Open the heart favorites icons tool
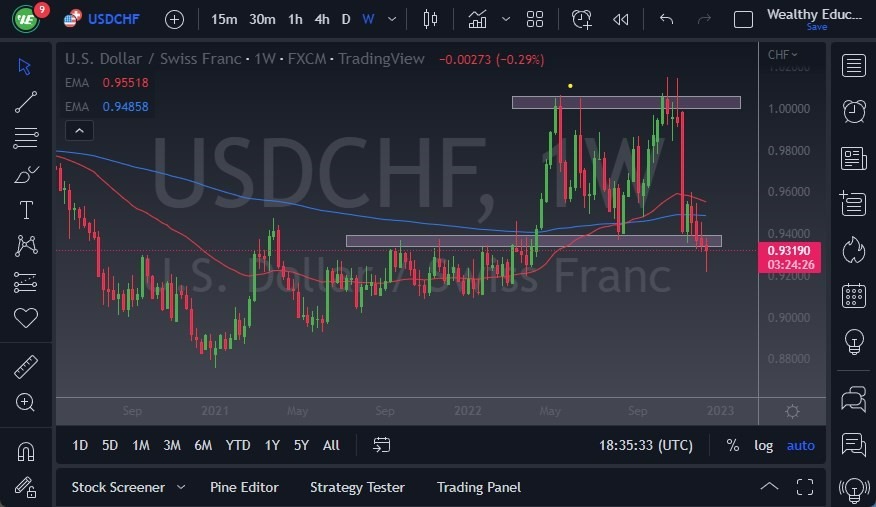 point(26,318)
